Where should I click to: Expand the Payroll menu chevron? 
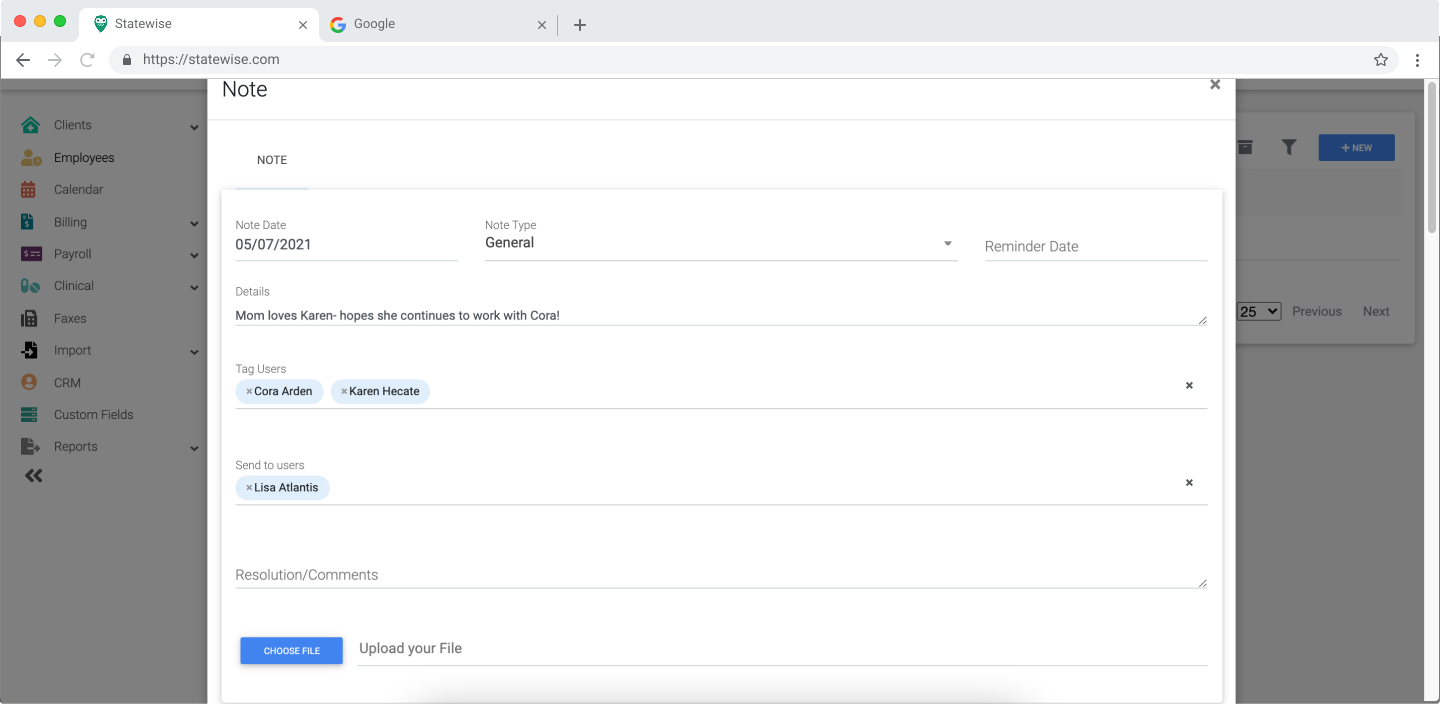click(x=194, y=256)
